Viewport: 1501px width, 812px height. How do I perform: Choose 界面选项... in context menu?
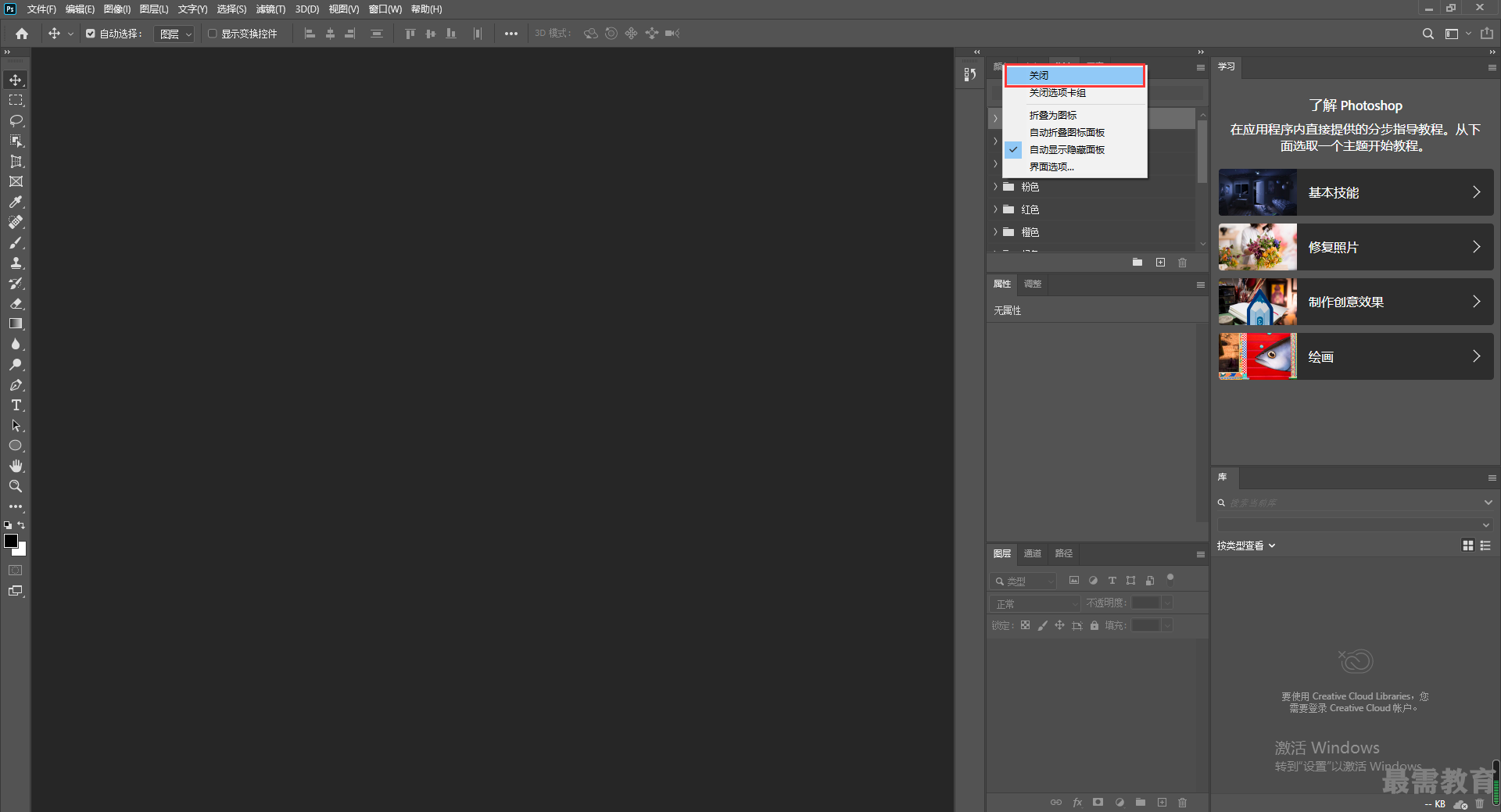tap(1075, 166)
